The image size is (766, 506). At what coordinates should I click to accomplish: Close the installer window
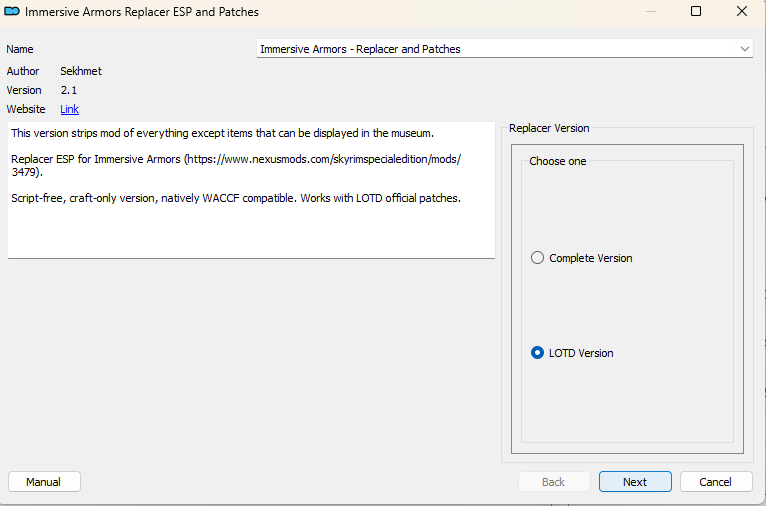click(742, 11)
